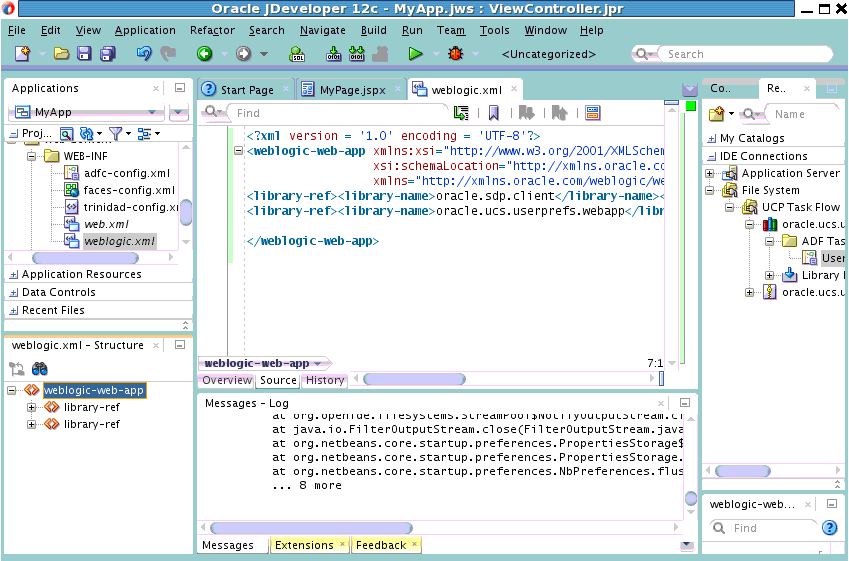Image resolution: width=849 pixels, height=561 pixels.
Task: Open the Build menu
Action: click(x=374, y=30)
